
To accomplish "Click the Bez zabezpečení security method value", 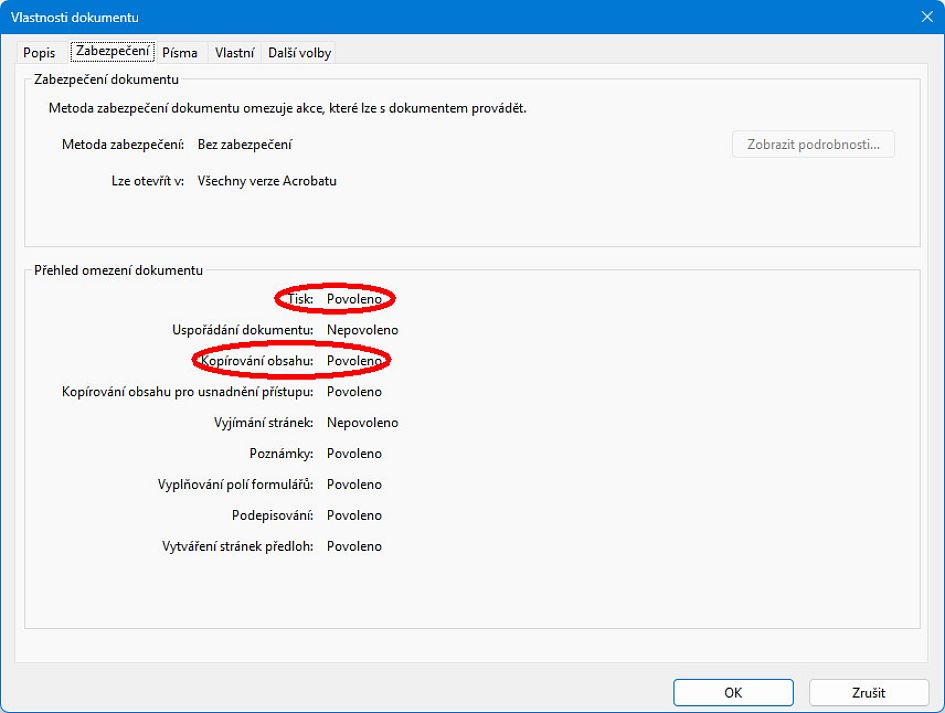I will pyautogui.click(x=245, y=145).
